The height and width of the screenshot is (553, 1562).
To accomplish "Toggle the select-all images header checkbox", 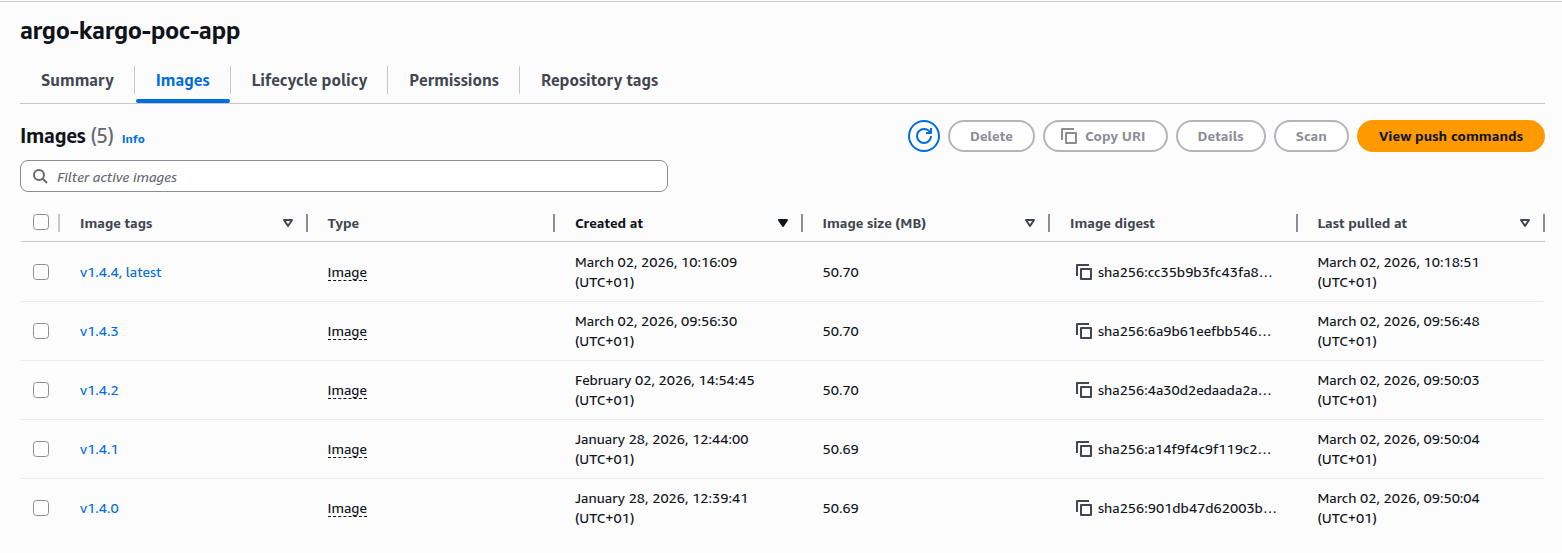I will 41,223.
